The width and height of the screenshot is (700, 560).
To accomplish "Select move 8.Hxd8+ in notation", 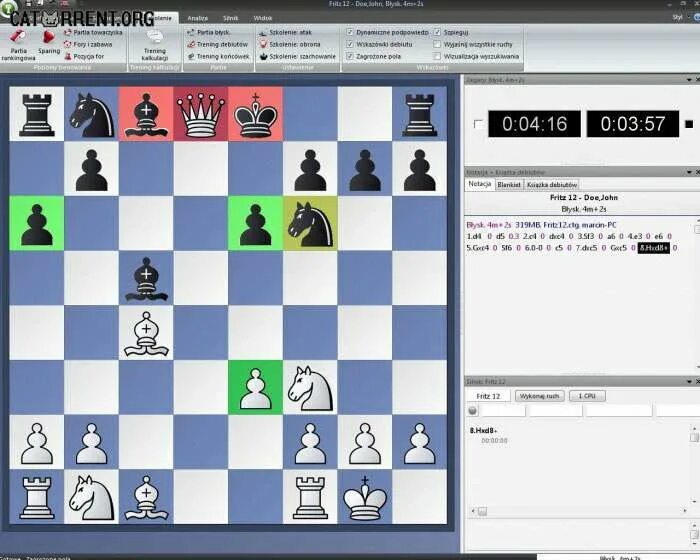I will pyautogui.click(x=654, y=248).
